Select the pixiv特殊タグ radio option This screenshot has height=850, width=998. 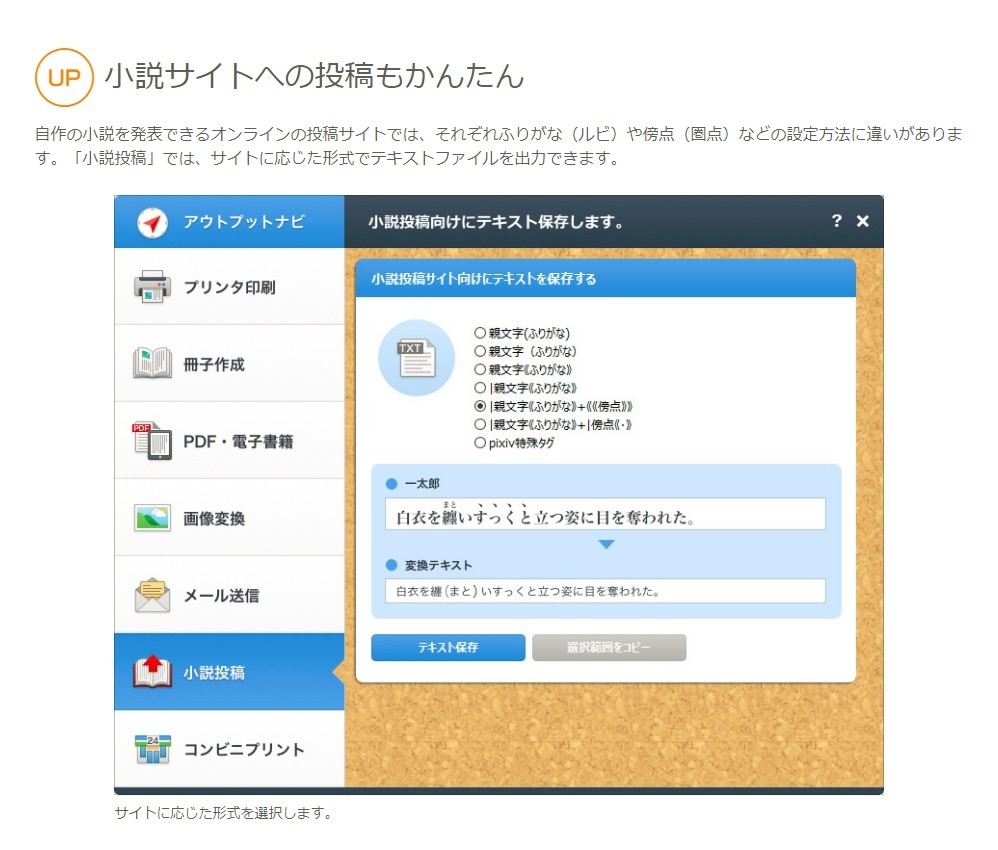[x=514, y=443]
